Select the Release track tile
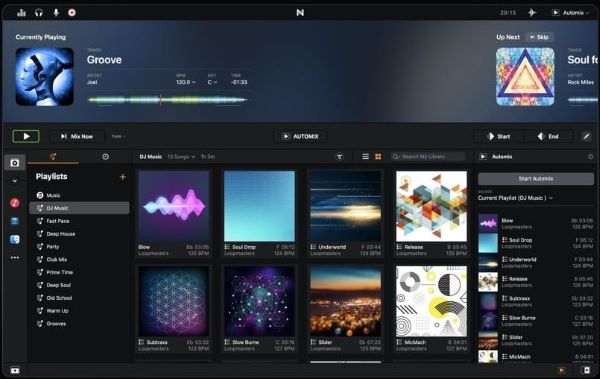Image resolution: width=600 pixels, height=379 pixels. click(431, 214)
